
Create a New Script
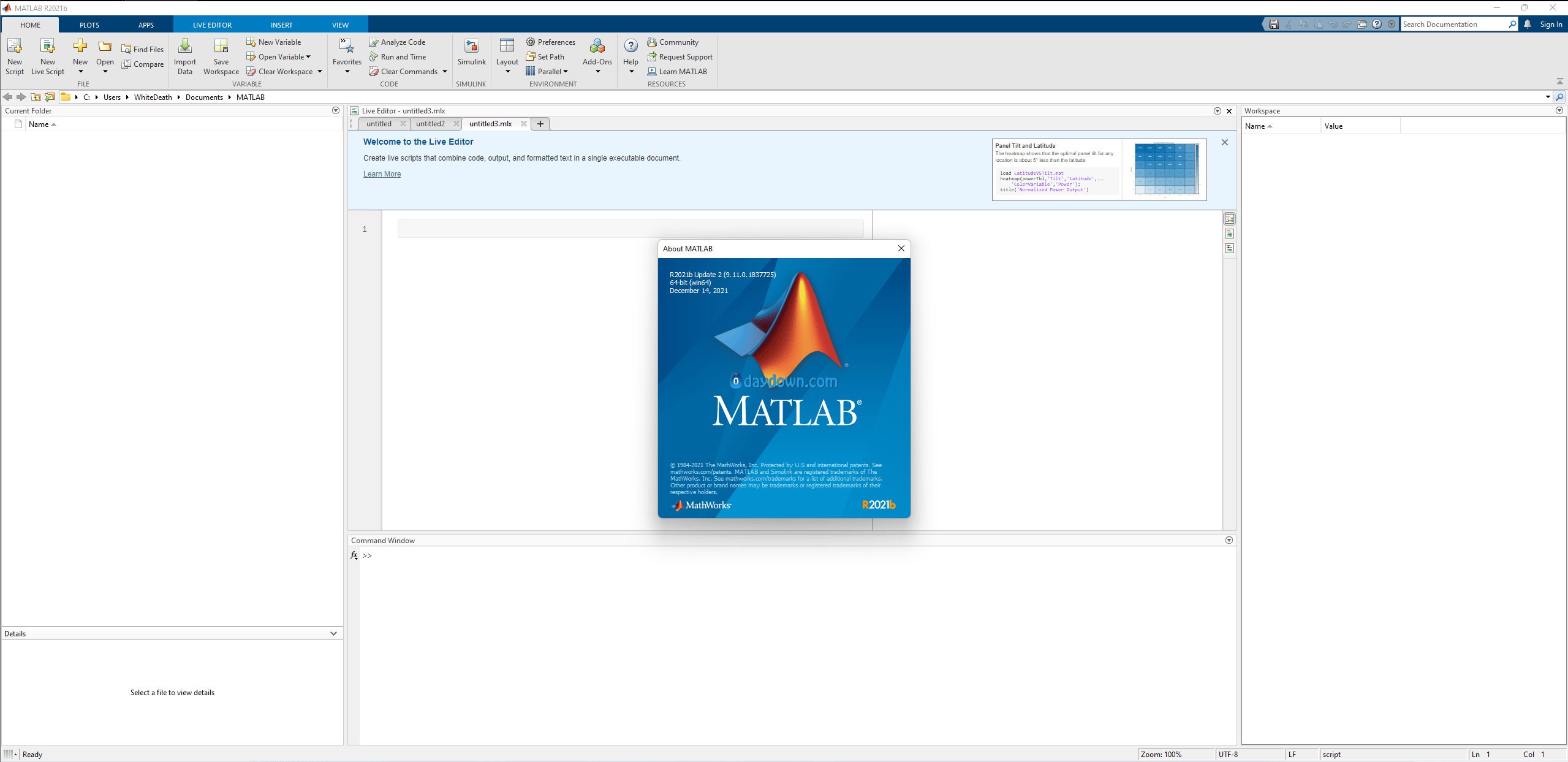tap(15, 57)
